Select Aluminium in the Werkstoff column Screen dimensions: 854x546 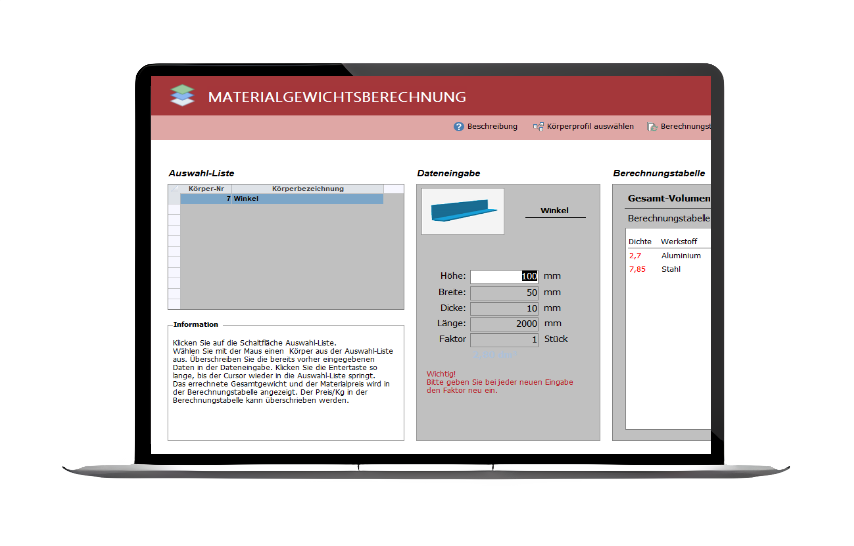point(681,255)
